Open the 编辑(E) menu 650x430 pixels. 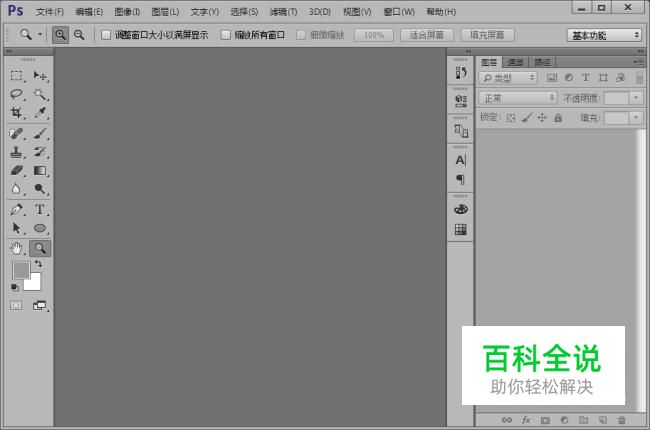(89, 12)
